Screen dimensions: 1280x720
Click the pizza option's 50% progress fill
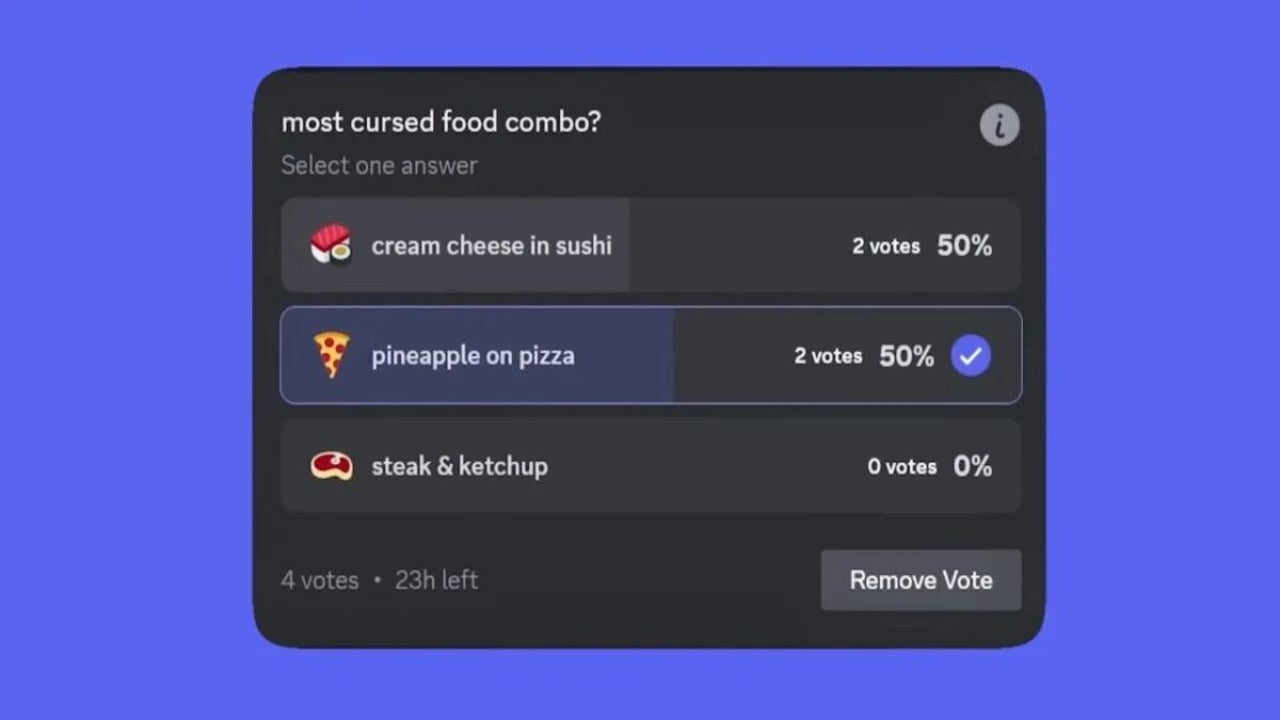click(477, 355)
